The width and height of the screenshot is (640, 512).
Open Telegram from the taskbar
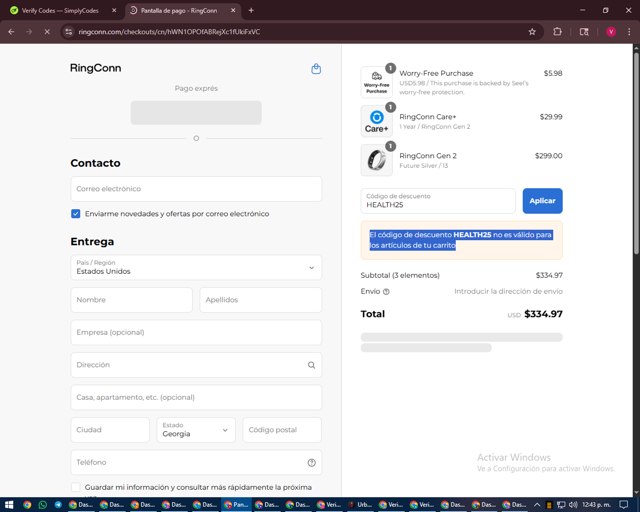[x=58, y=505]
